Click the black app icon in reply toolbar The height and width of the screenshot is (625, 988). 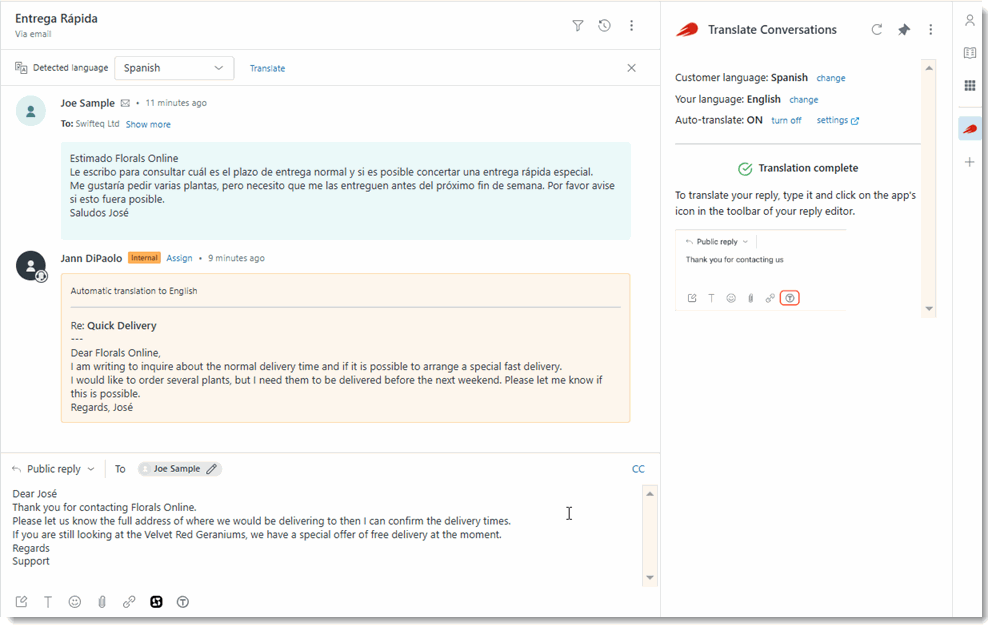pos(156,602)
